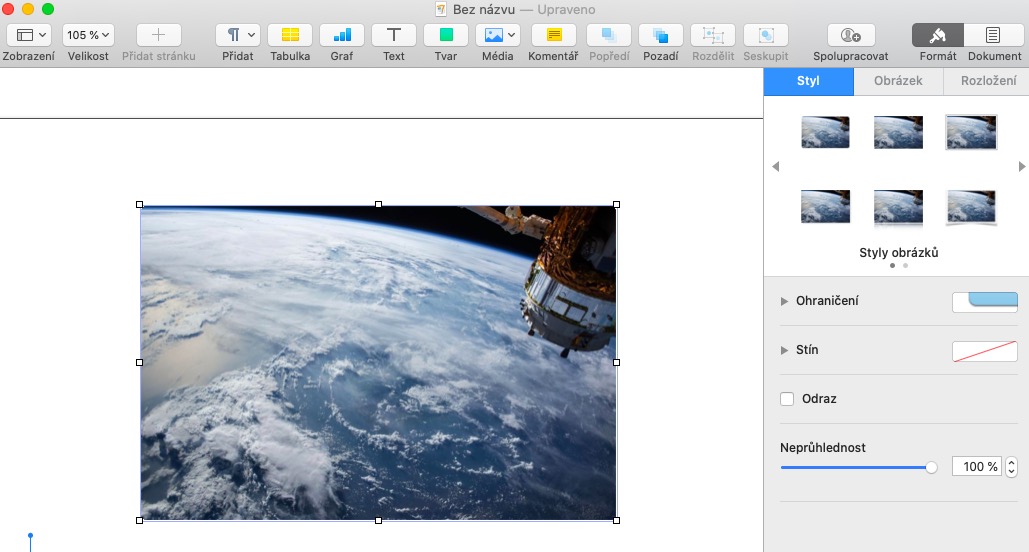Open Dokument settings panel icon
Viewport: 1029px width, 552px height.
point(993,35)
